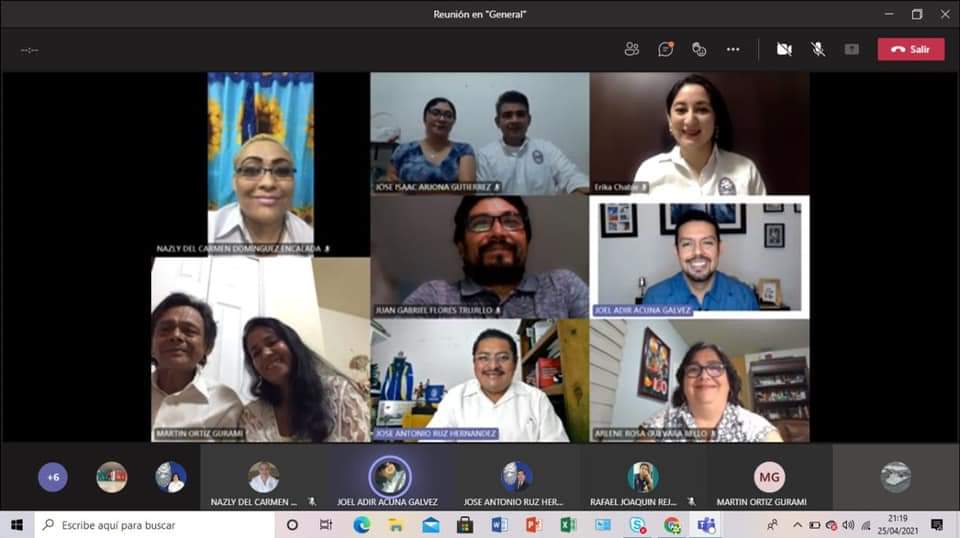The height and width of the screenshot is (538, 960).
Task: Select Juan Gabriel Flores Trujillo's video tile
Action: click(x=480, y=257)
